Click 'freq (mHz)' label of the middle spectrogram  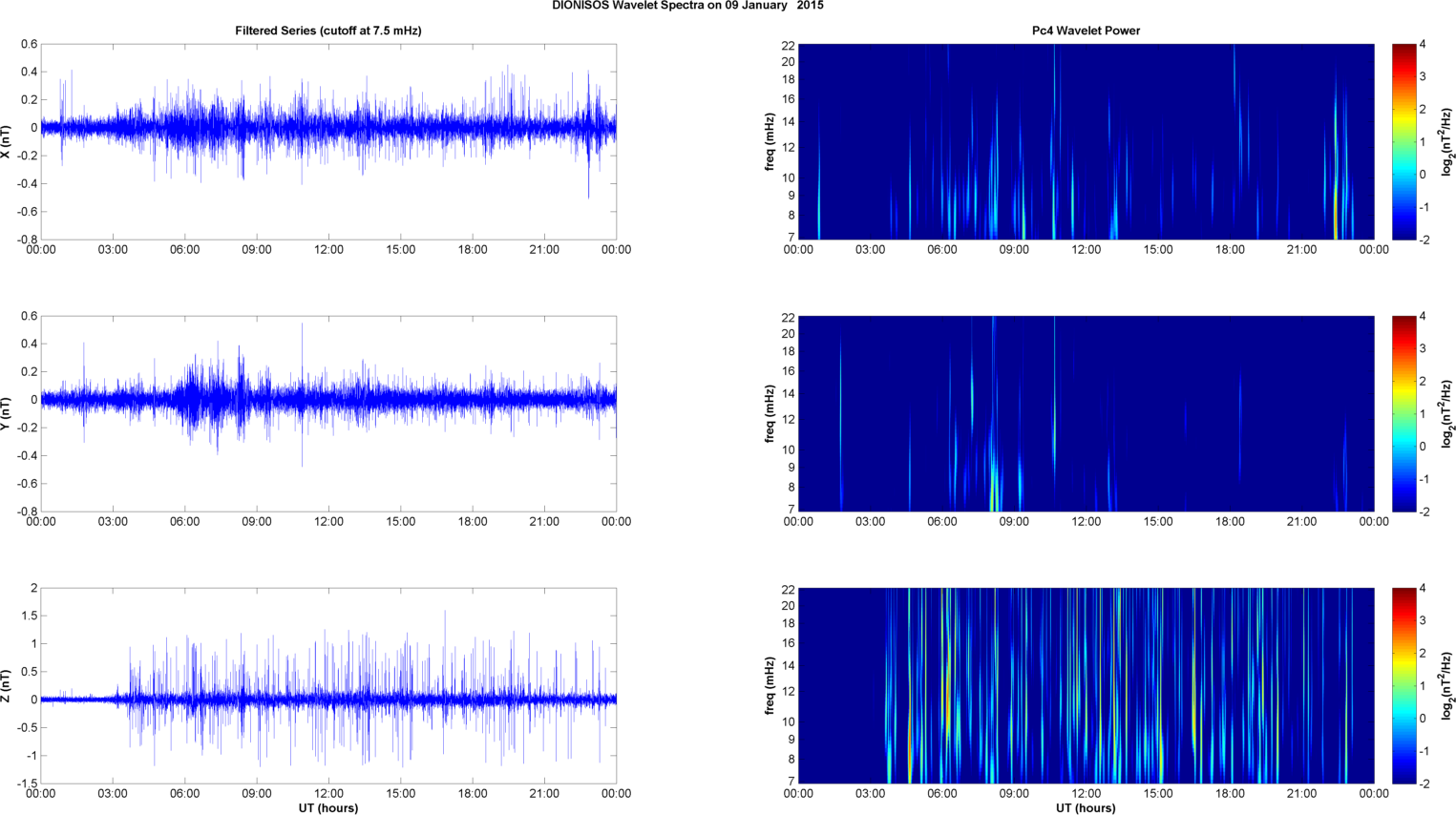pos(770,413)
